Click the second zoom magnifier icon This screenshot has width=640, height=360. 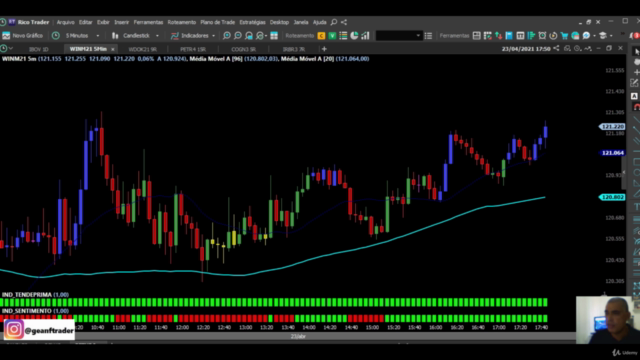(238, 36)
